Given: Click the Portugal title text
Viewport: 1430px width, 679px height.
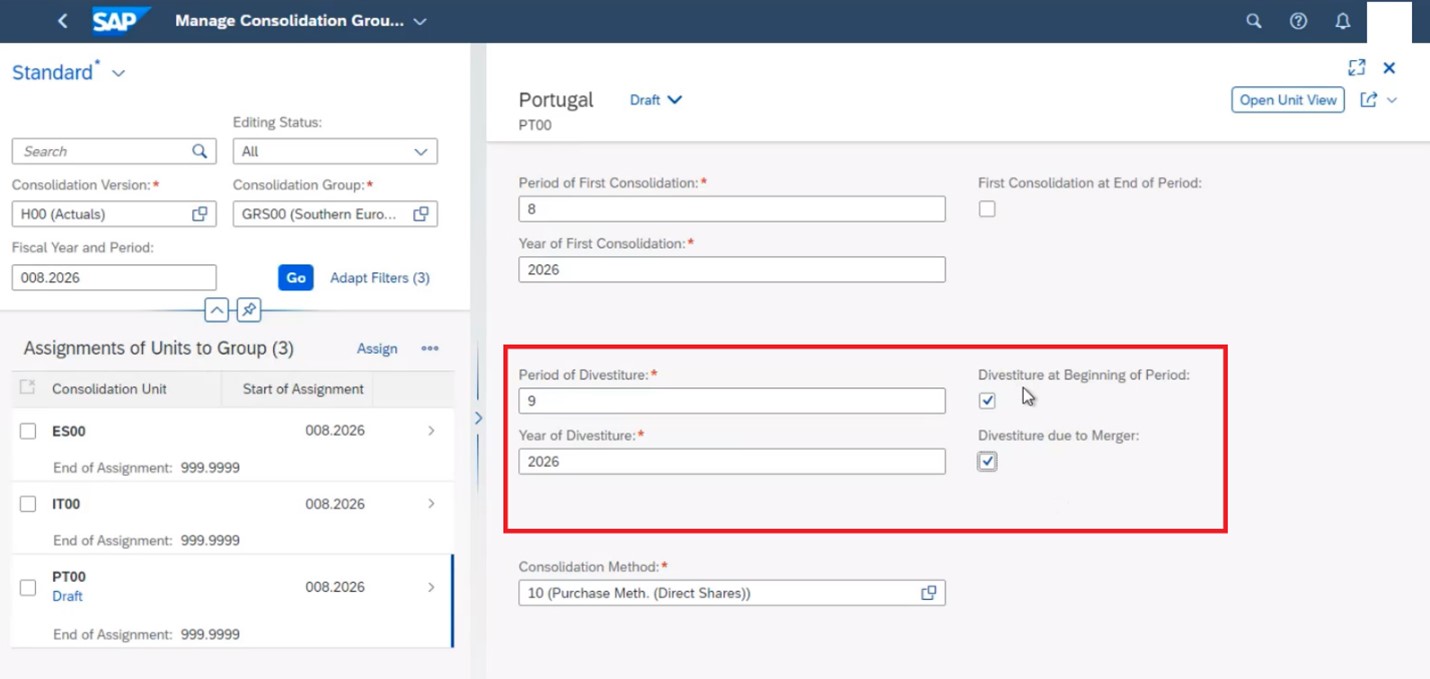Looking at the screenshot, I should 556,100.
